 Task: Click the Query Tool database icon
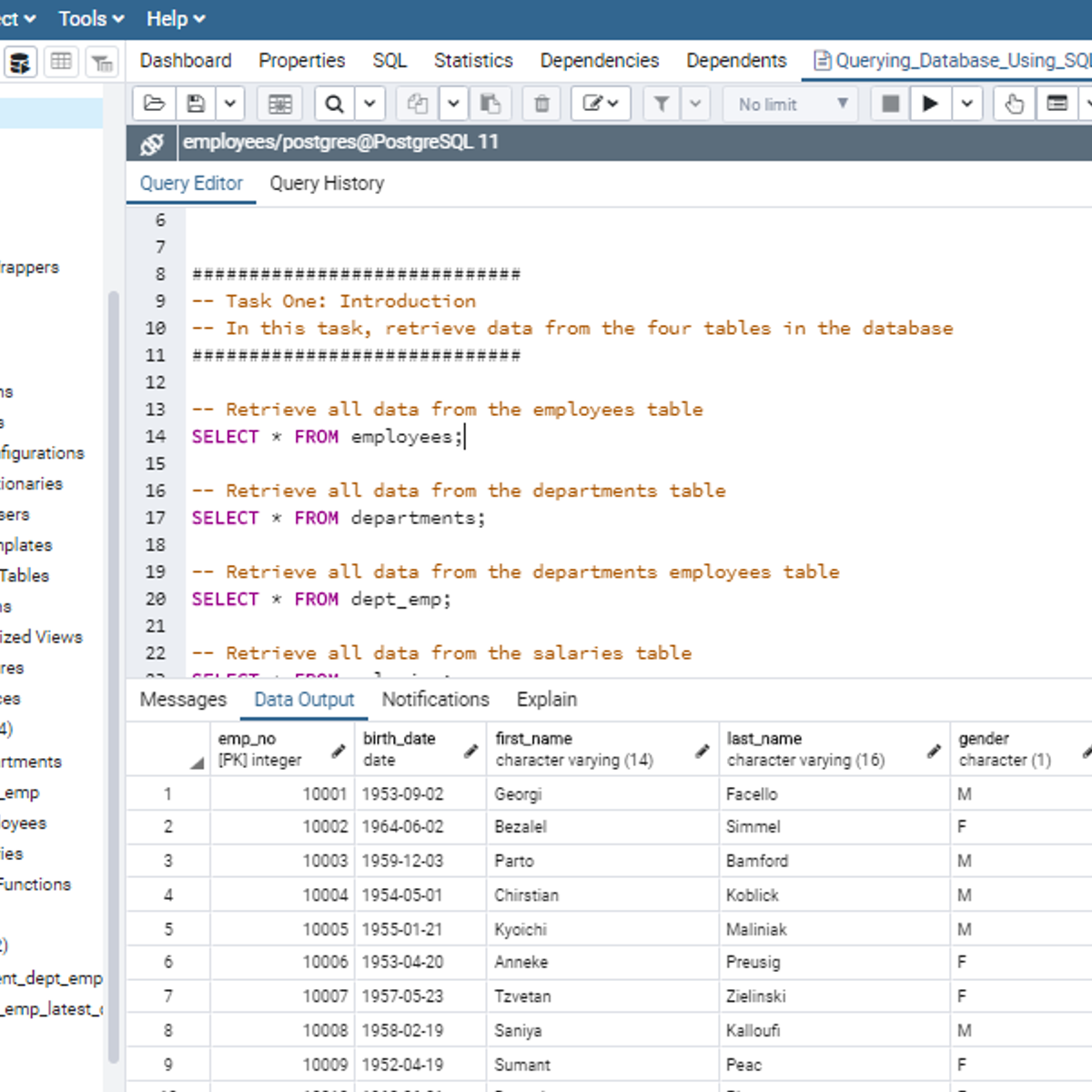20,62
